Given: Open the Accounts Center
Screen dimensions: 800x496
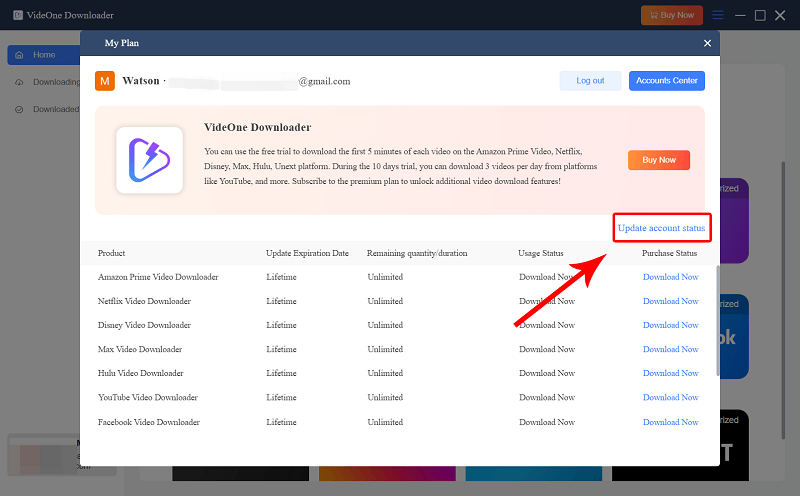Looking at the screenshot, I should [666, 81].
